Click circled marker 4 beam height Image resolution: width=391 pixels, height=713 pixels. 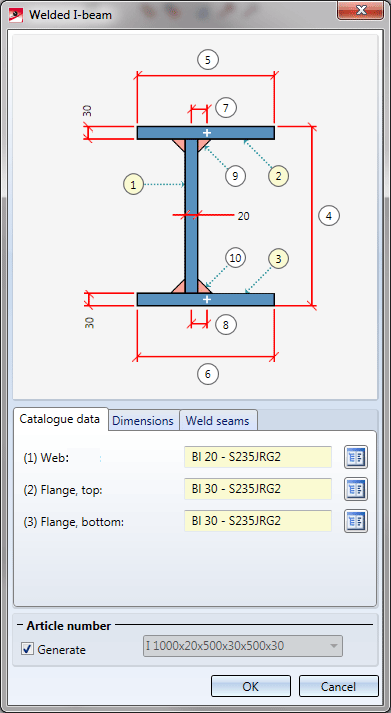[x=329, y=216]
